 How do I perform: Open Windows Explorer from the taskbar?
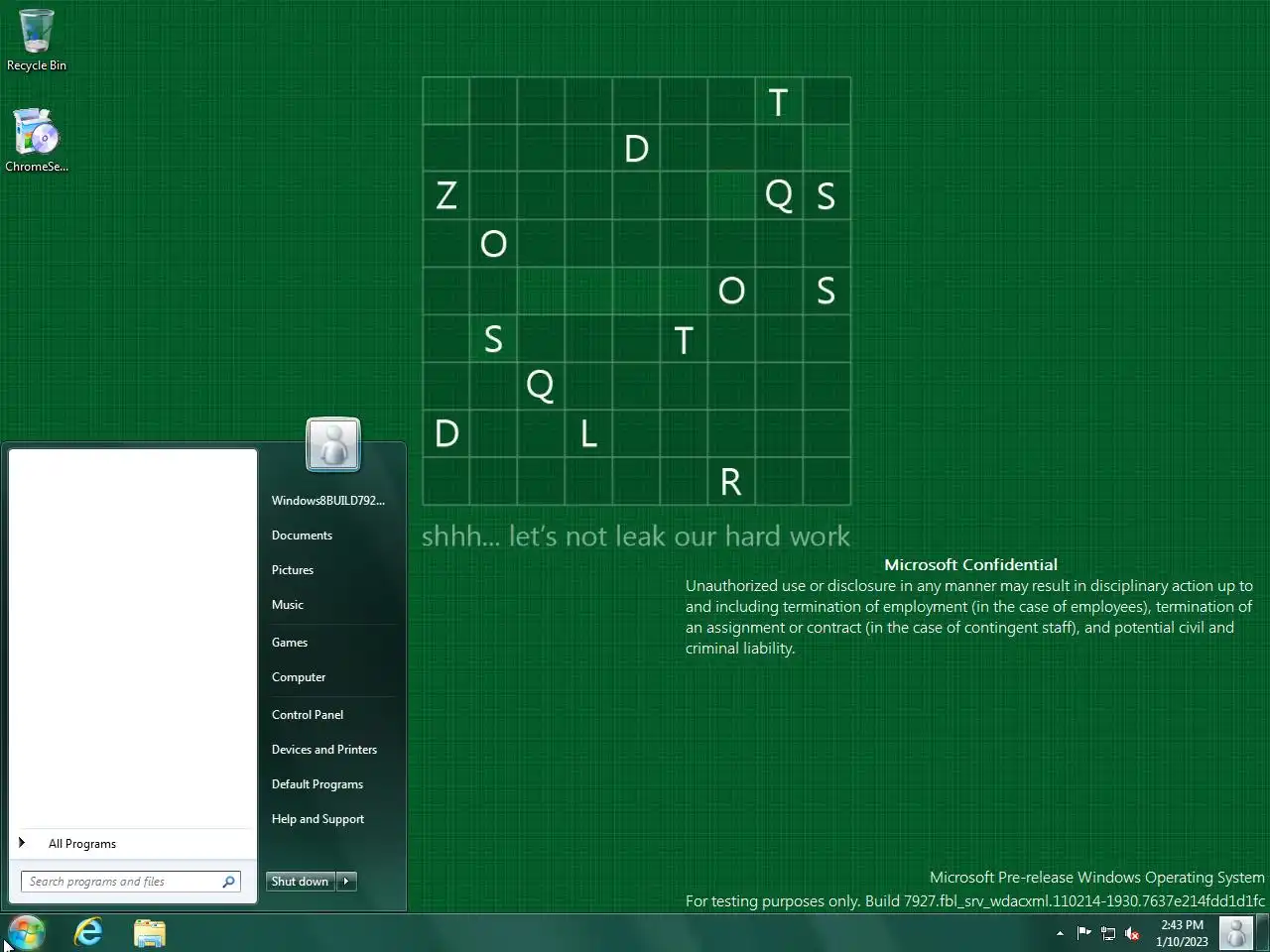(150, 933)
